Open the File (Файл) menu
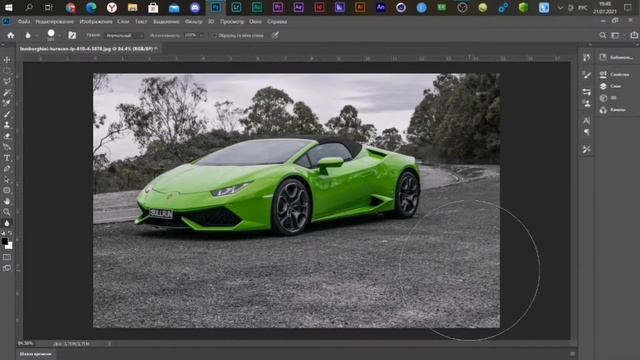The image size is (640, 360). click(24, 22)
